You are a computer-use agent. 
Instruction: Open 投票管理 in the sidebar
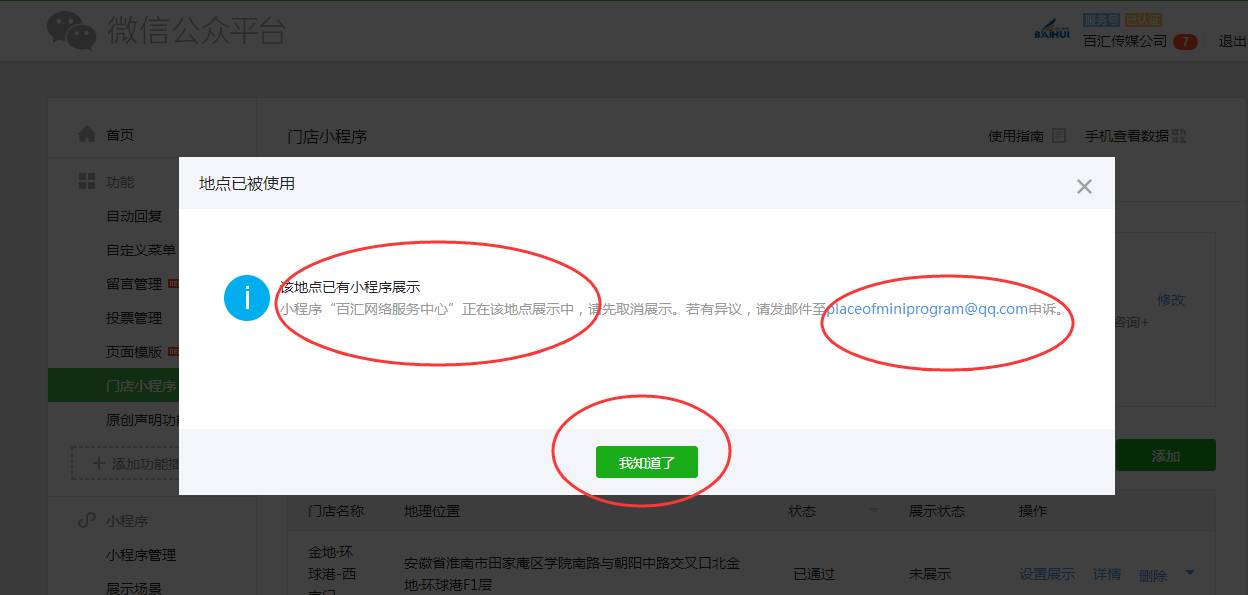pyautogui.click(x=134, y=318)
